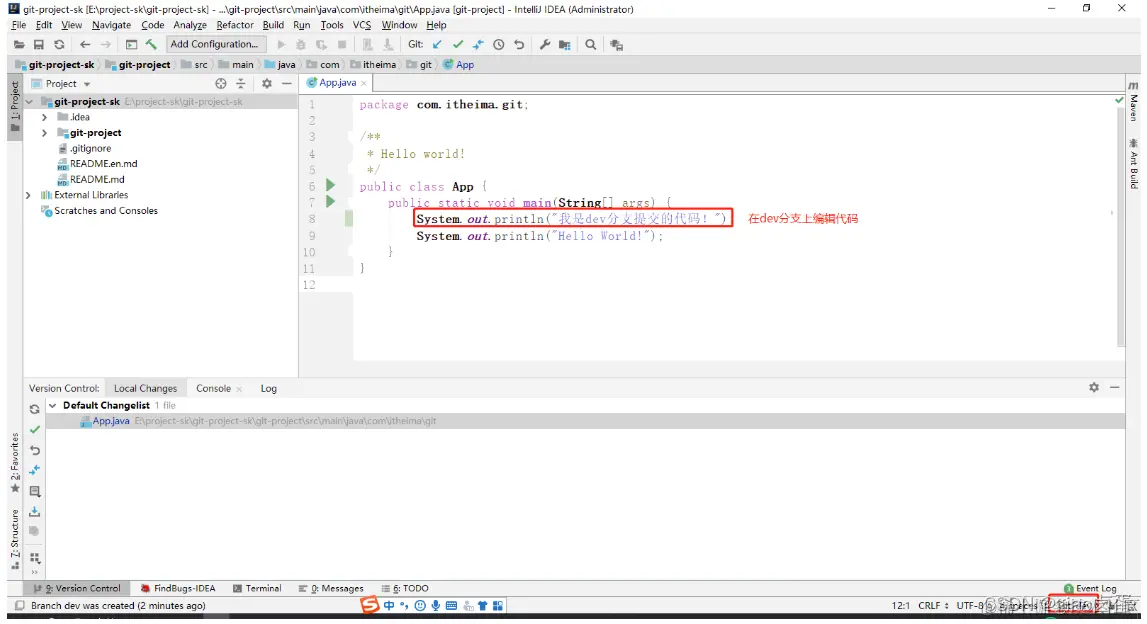Viewport: 1147px width, 624px height.
Task: Show Git history with the clock icon
Action: click(x=499, y=45)
